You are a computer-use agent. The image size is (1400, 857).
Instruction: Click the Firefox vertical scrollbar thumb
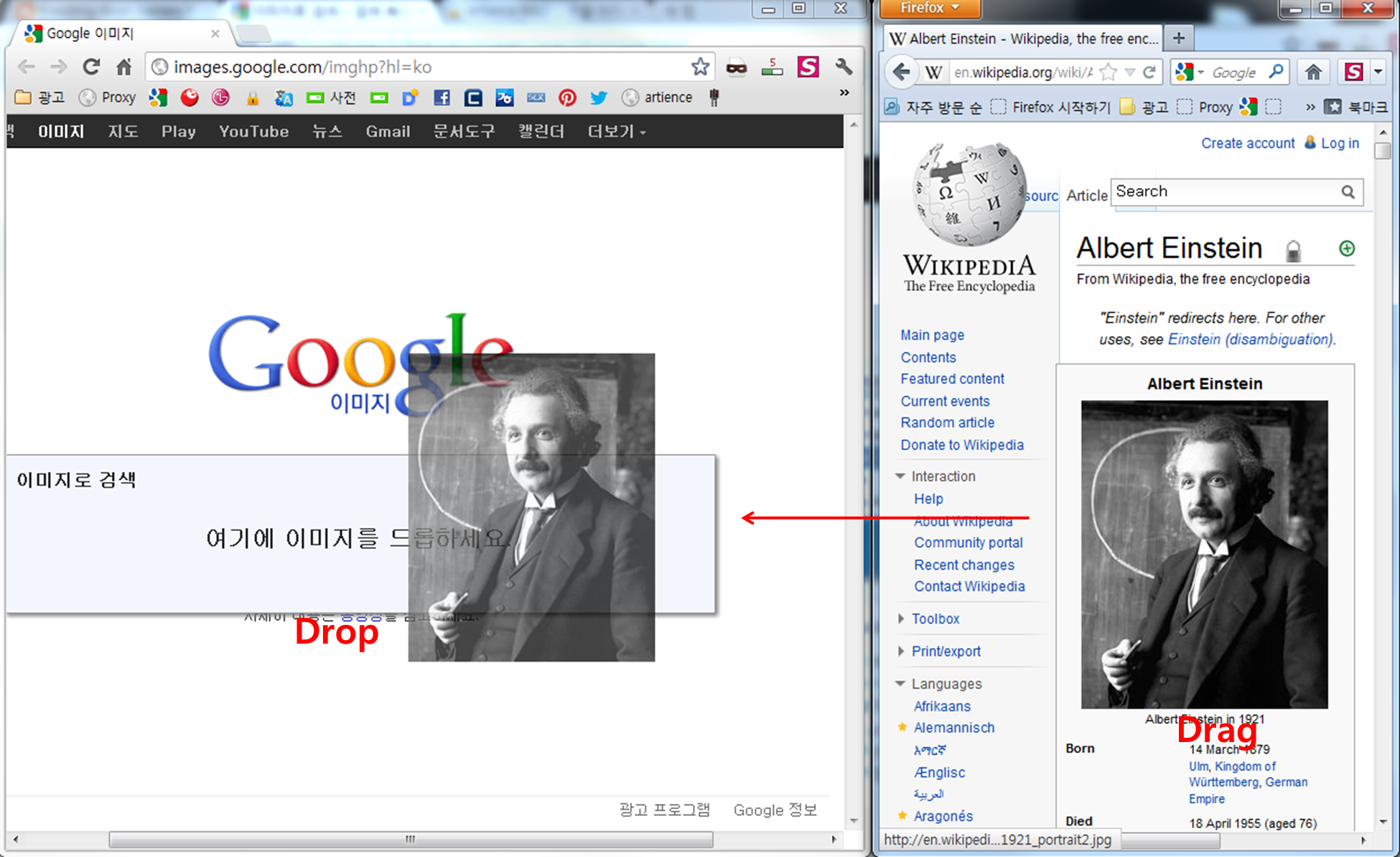click(x=1382, y=151)
